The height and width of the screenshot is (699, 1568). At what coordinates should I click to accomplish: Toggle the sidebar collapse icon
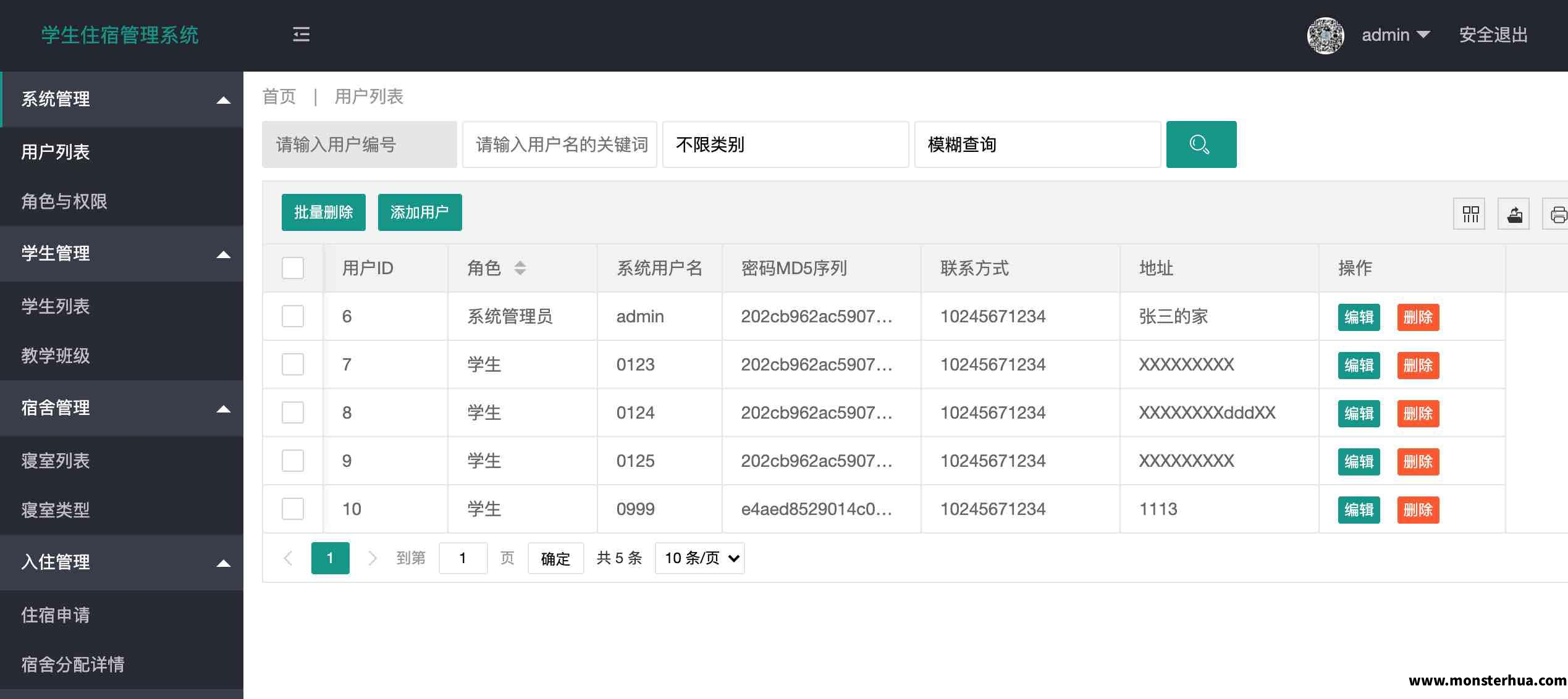click(x=301, y=35)
